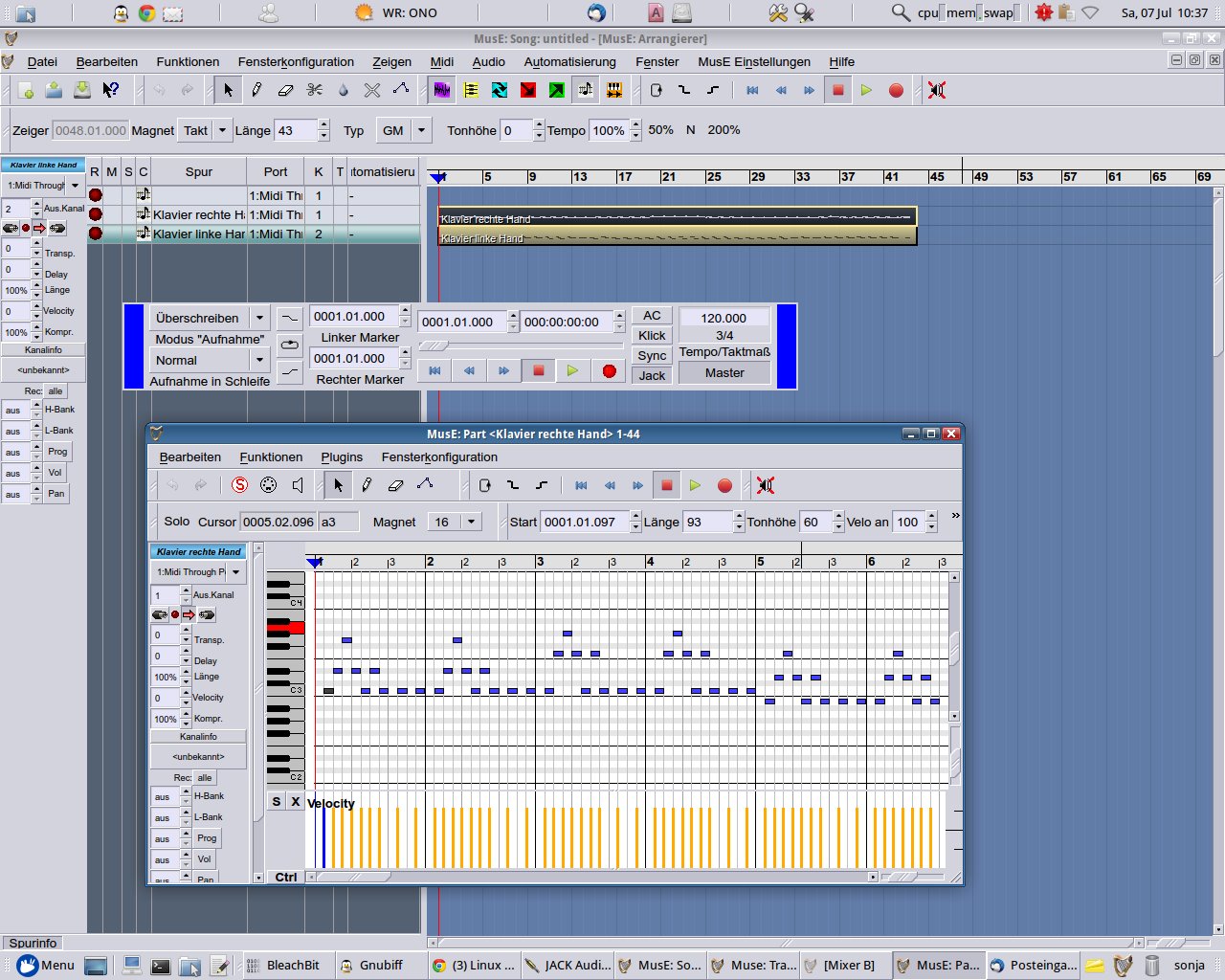Select the glue tool in main toolbar

[x=344, y=90]
